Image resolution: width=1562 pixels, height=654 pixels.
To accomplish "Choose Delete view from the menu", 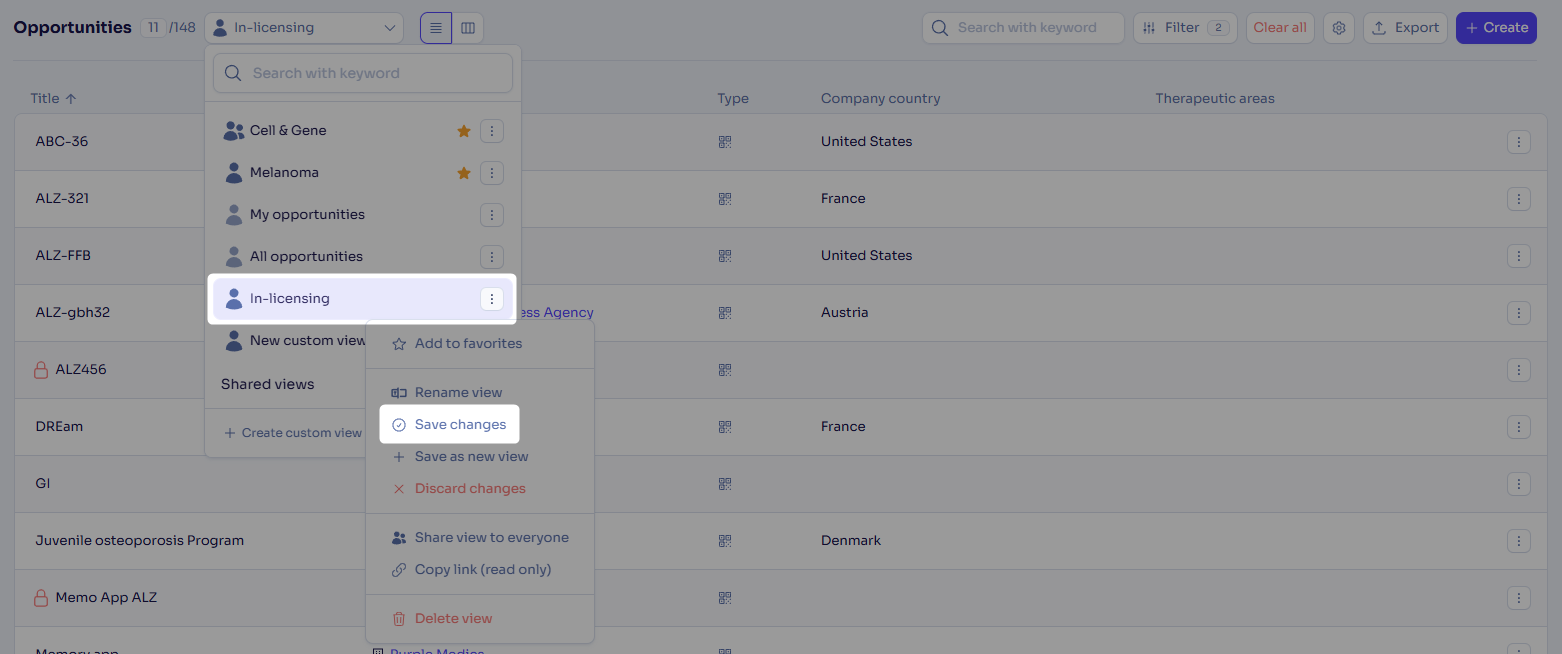I will (x=453, y=619).
